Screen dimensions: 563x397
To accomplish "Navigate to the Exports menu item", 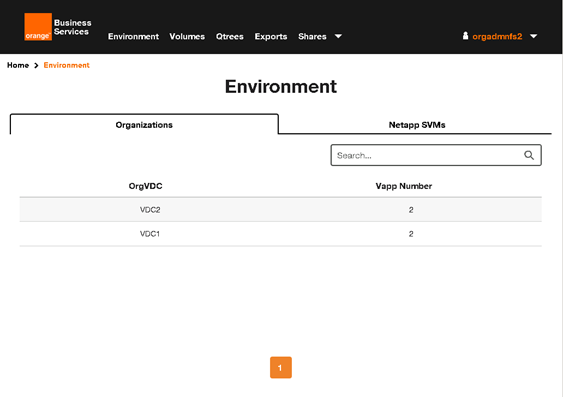I will (271, 37).
